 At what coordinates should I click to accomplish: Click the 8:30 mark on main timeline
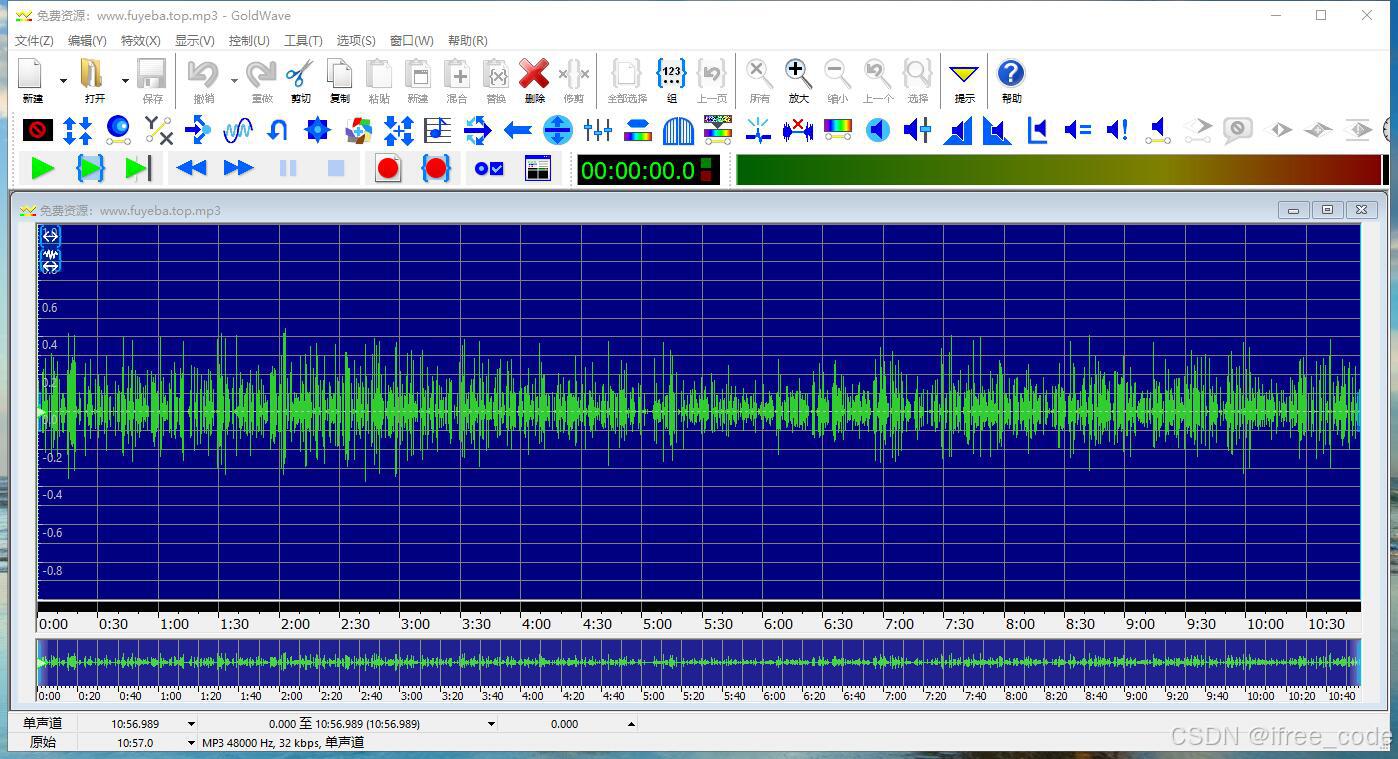pyautogui.click(x=1080, y=624)
